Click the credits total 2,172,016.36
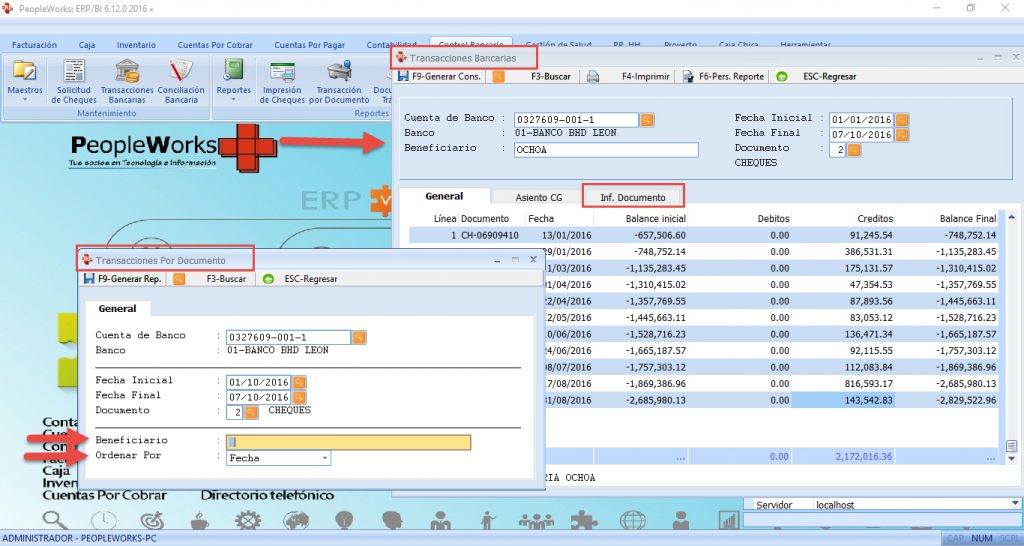 [863, 457]
